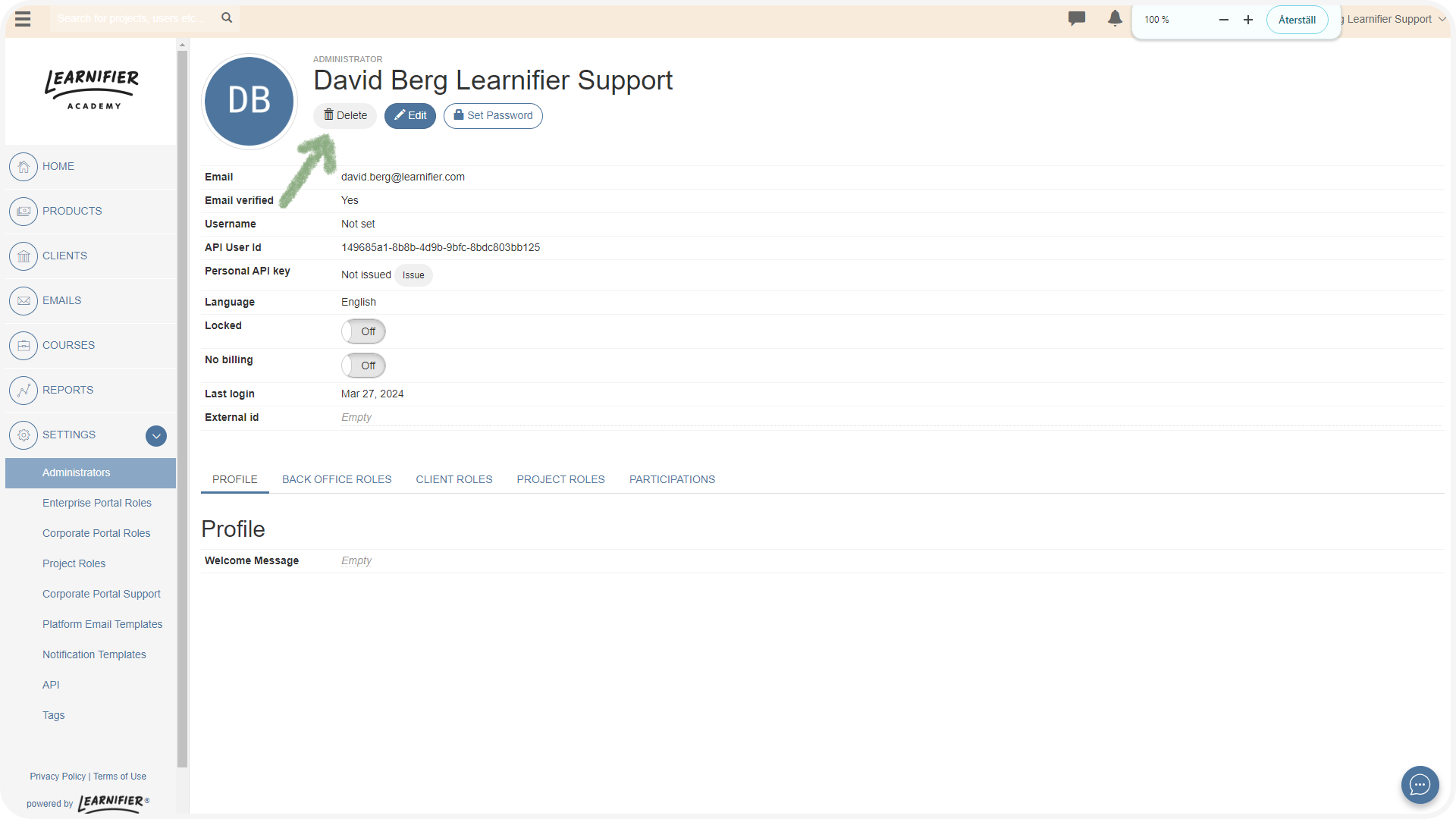Click the Reports chart icon
The width and height of the screenshot is (1456, 819).
coord(24,391)
